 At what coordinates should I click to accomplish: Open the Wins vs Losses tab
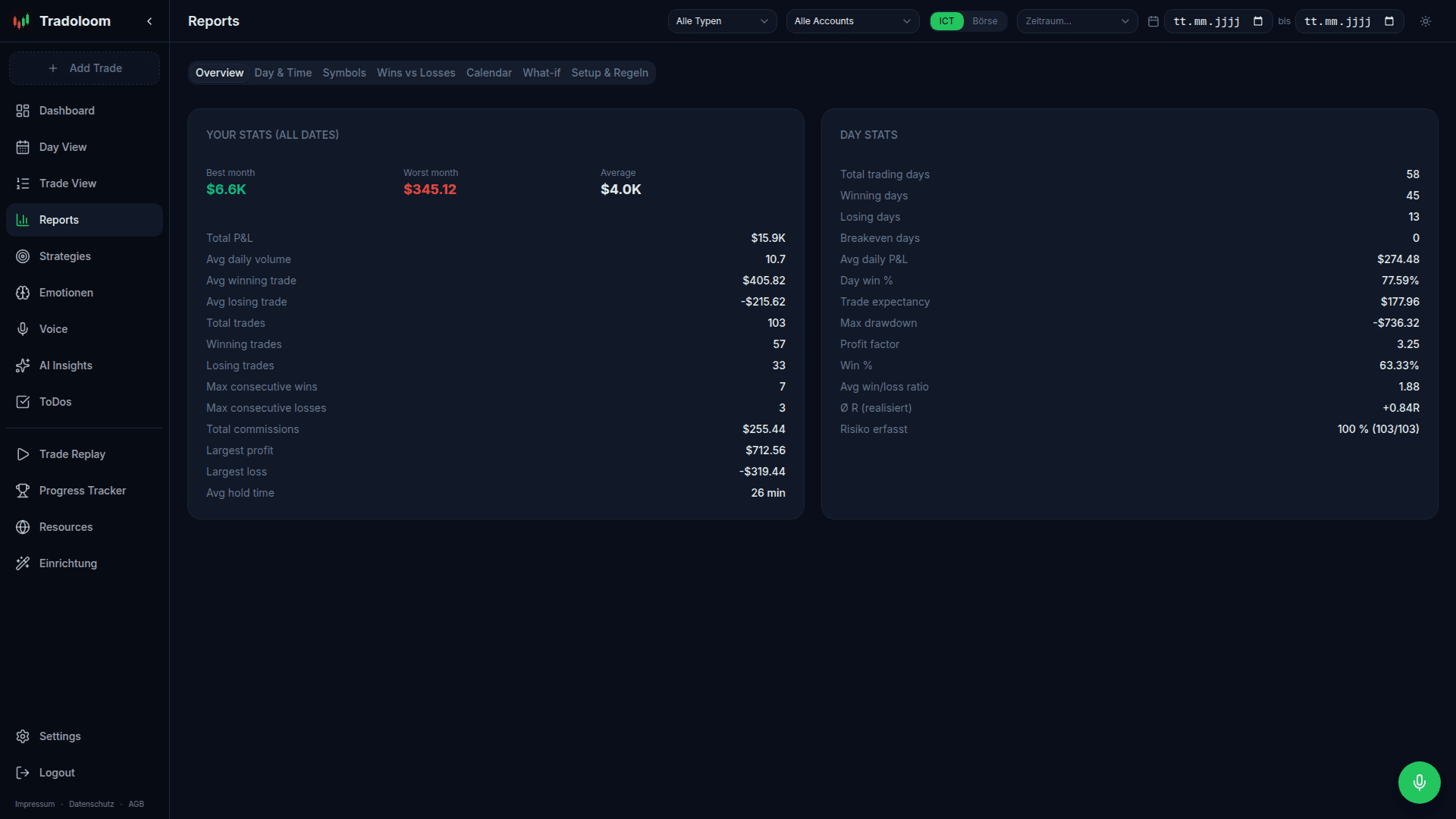(416, 73)
